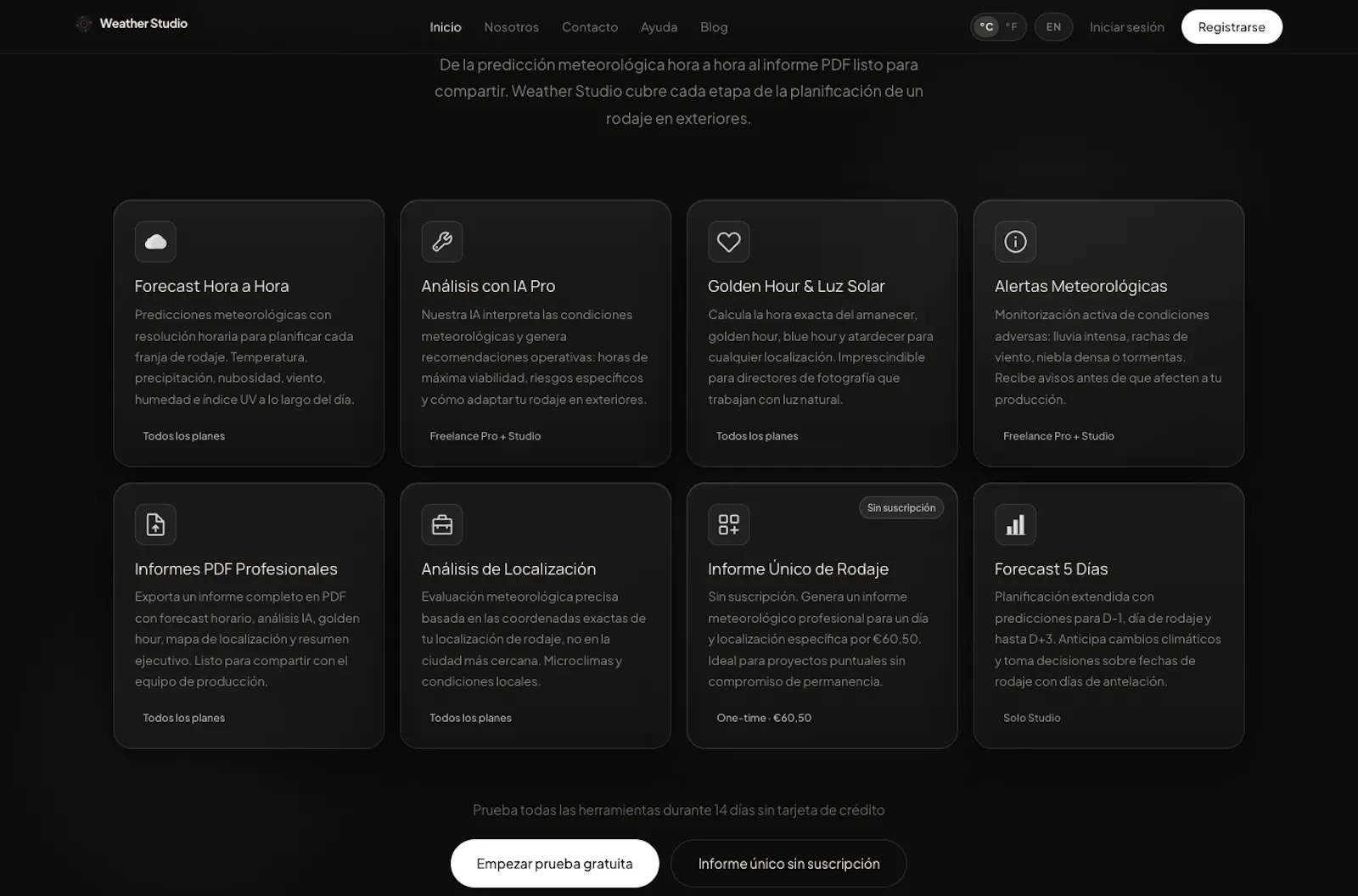Click Todos los planes tag on Golden Hour card

point(757,436)
